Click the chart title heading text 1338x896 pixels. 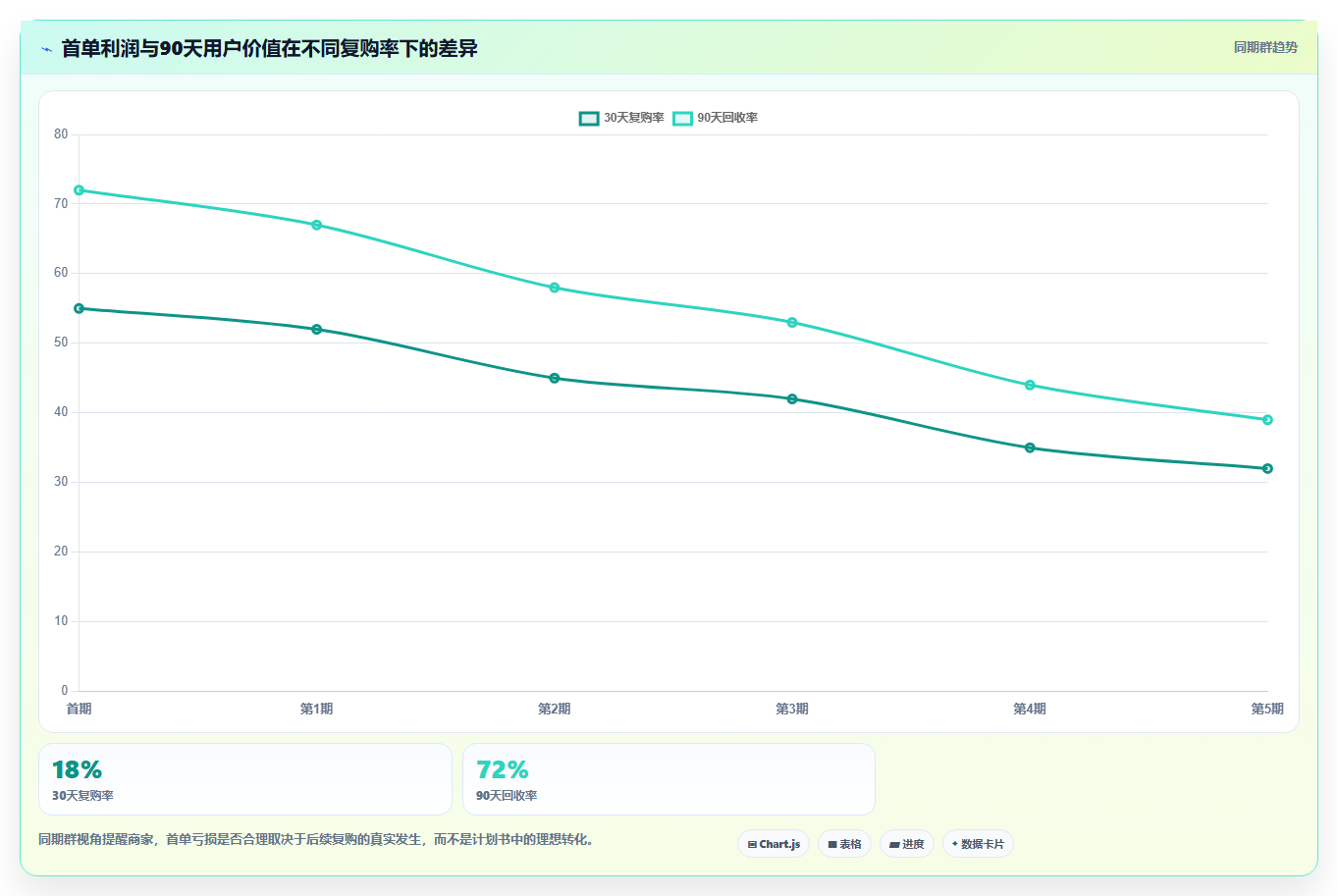point(269,48)
